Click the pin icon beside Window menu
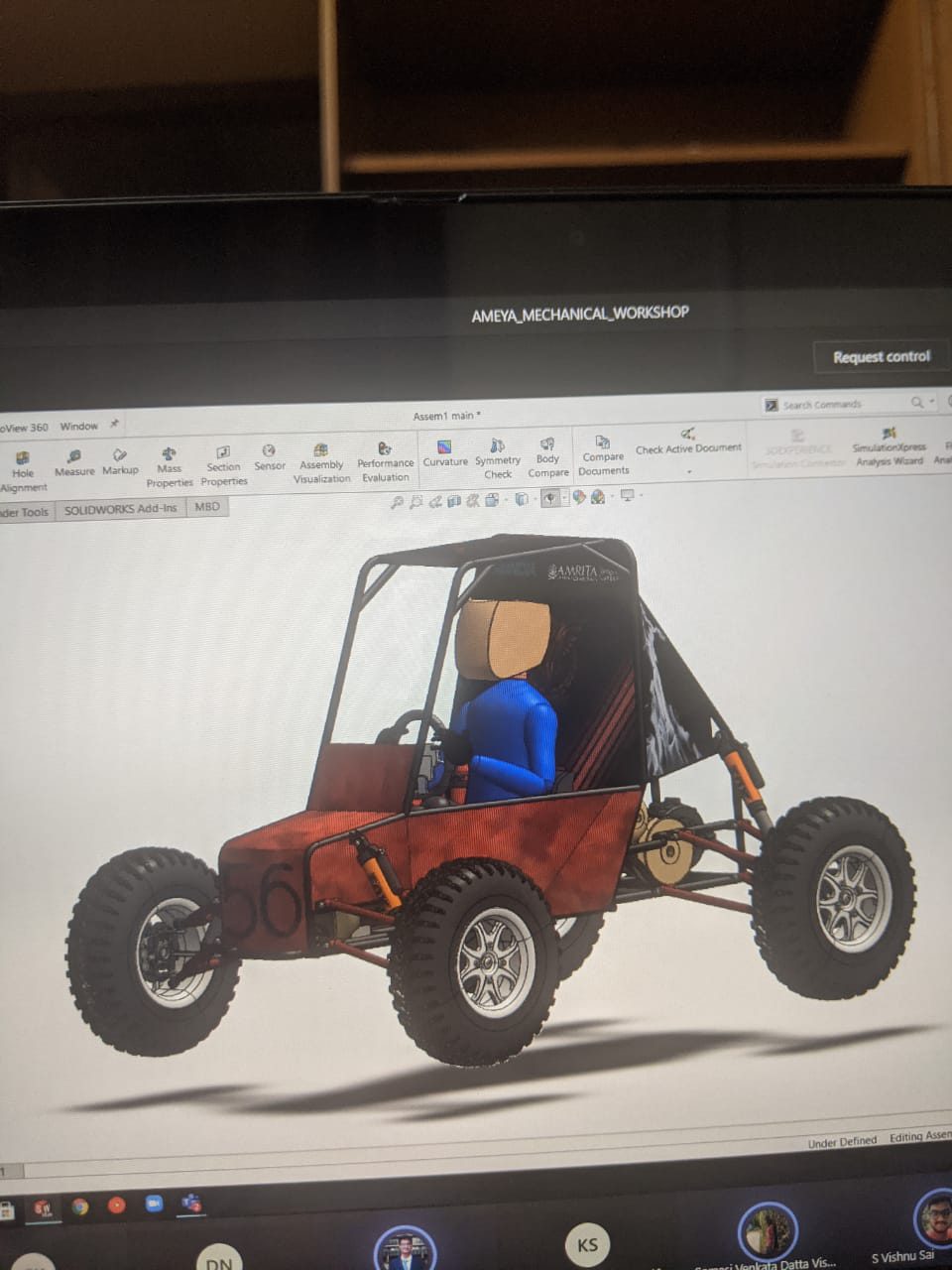Screen dimensions: 952x1270 (114, 424)
